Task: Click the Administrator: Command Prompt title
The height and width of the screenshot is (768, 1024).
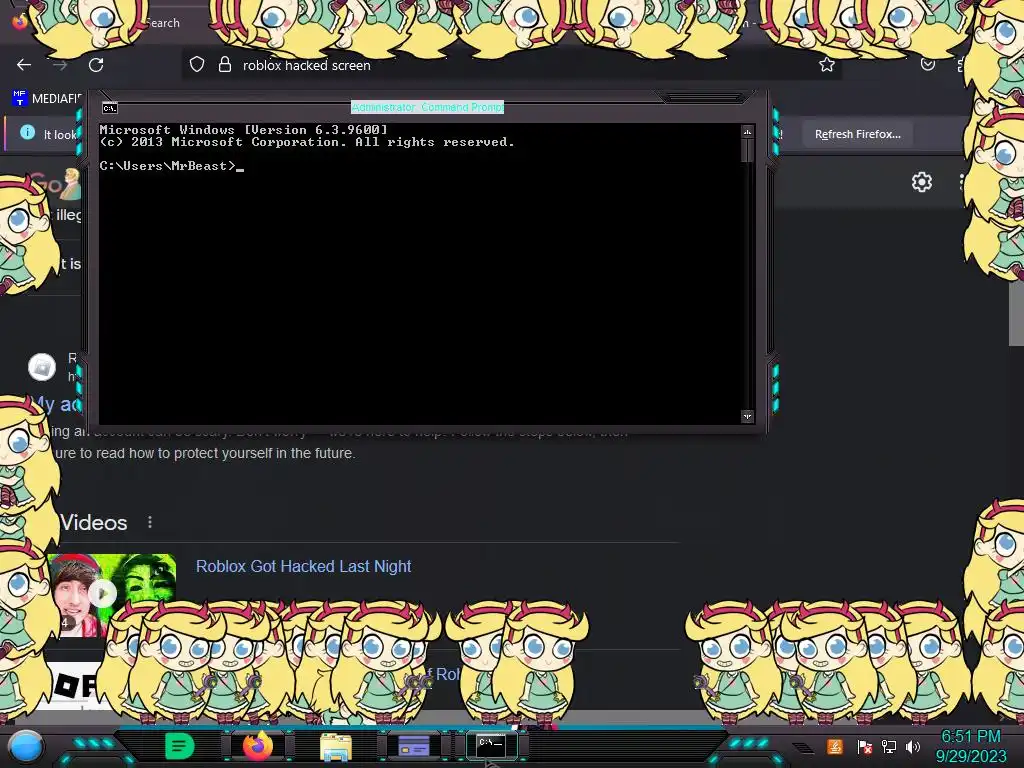Action: (427, 107)
